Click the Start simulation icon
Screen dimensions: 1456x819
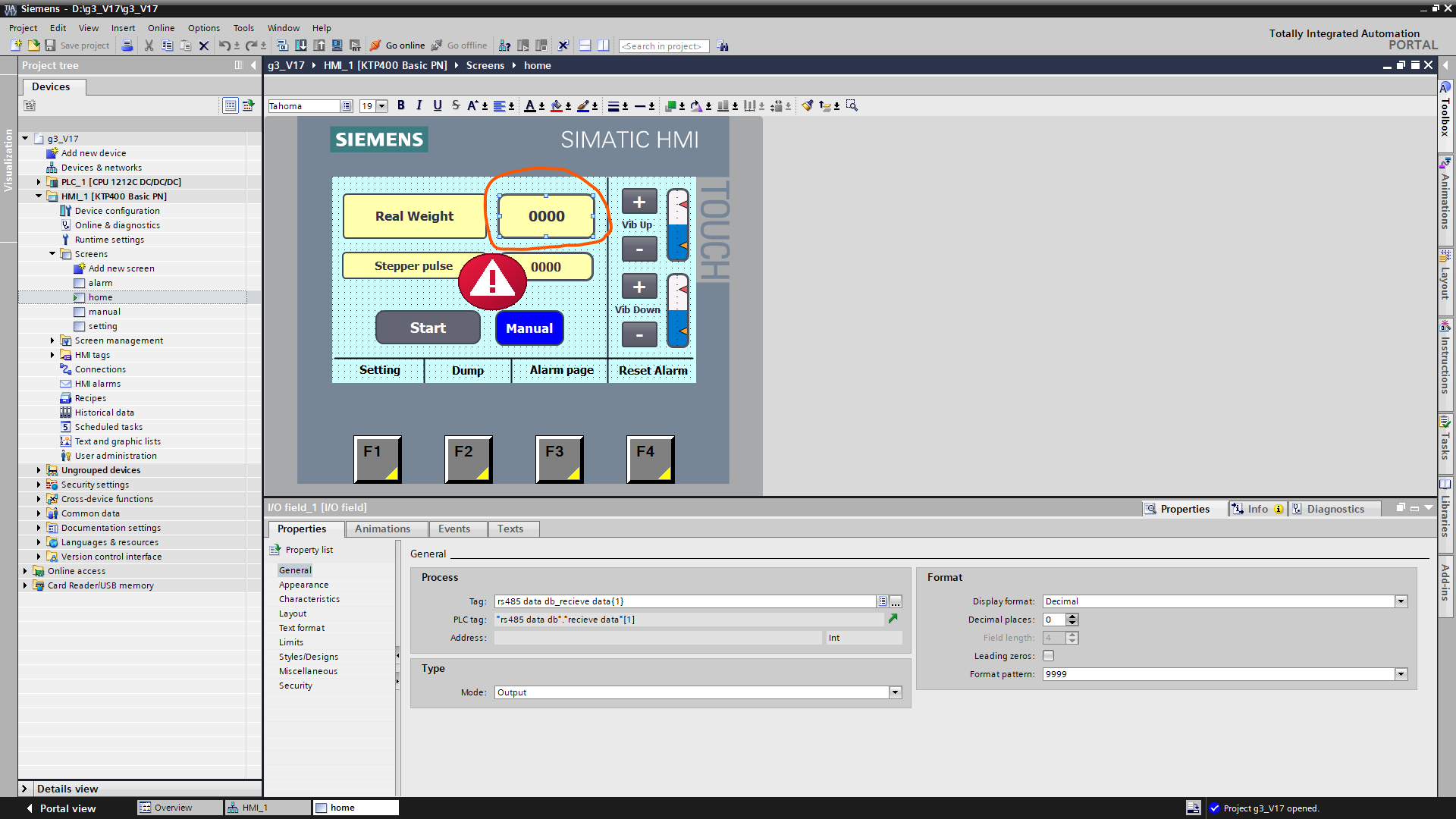tap(337, 45)
